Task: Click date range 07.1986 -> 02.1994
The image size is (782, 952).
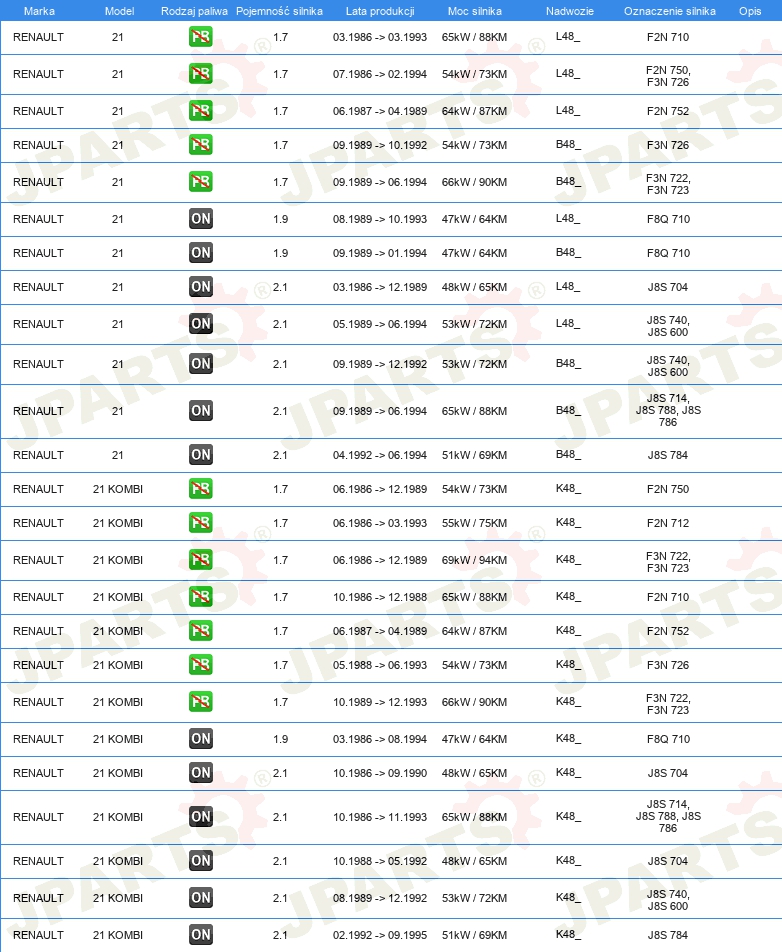Action: tap(379, 74)
